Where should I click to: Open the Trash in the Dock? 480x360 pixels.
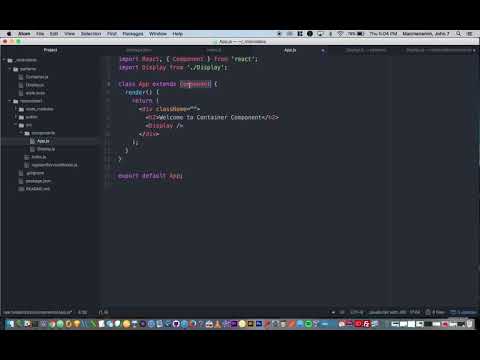[470, 324]
